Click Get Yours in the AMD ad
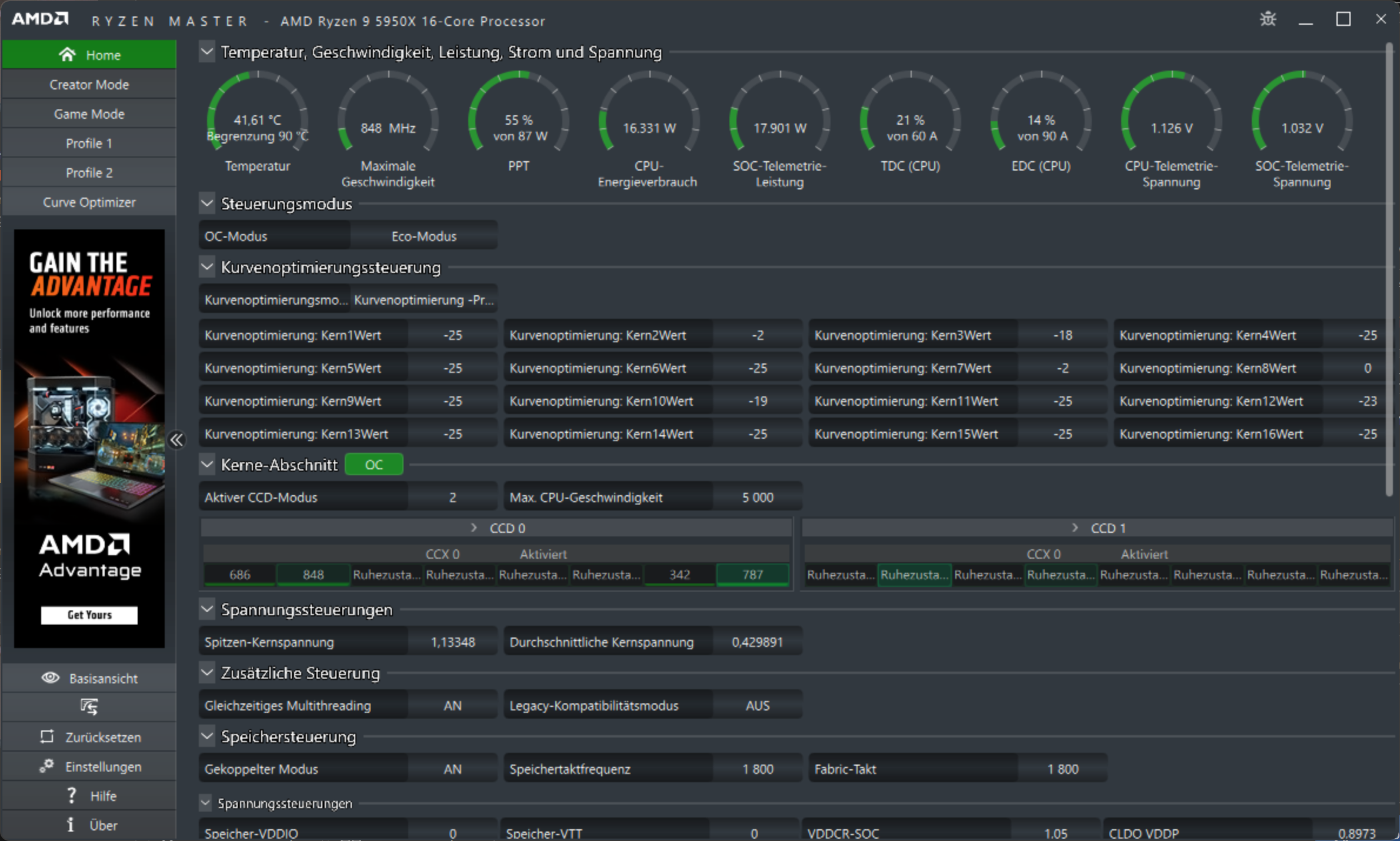 (89, 615)
